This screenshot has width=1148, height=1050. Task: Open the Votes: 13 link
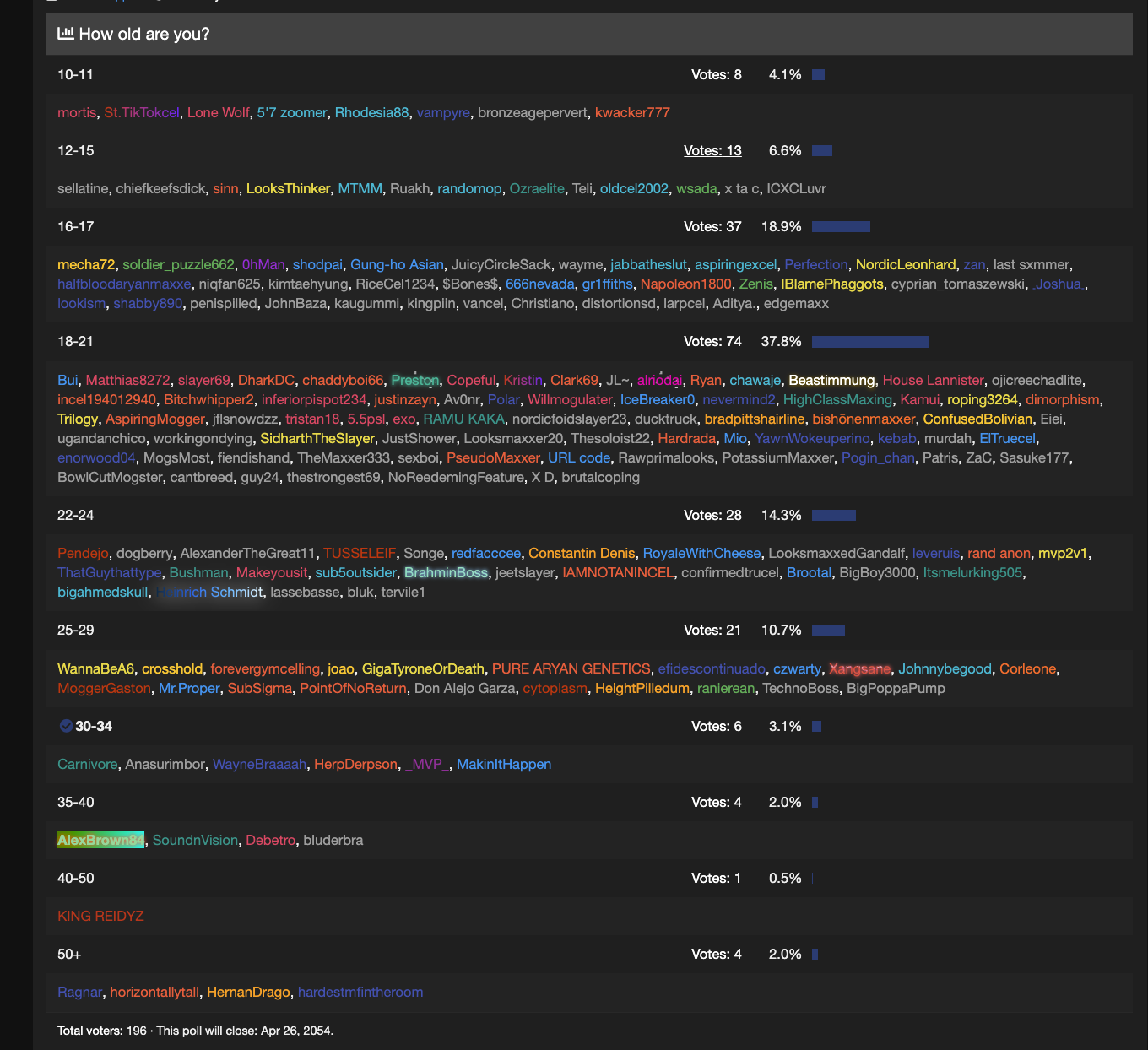[712, 150]
